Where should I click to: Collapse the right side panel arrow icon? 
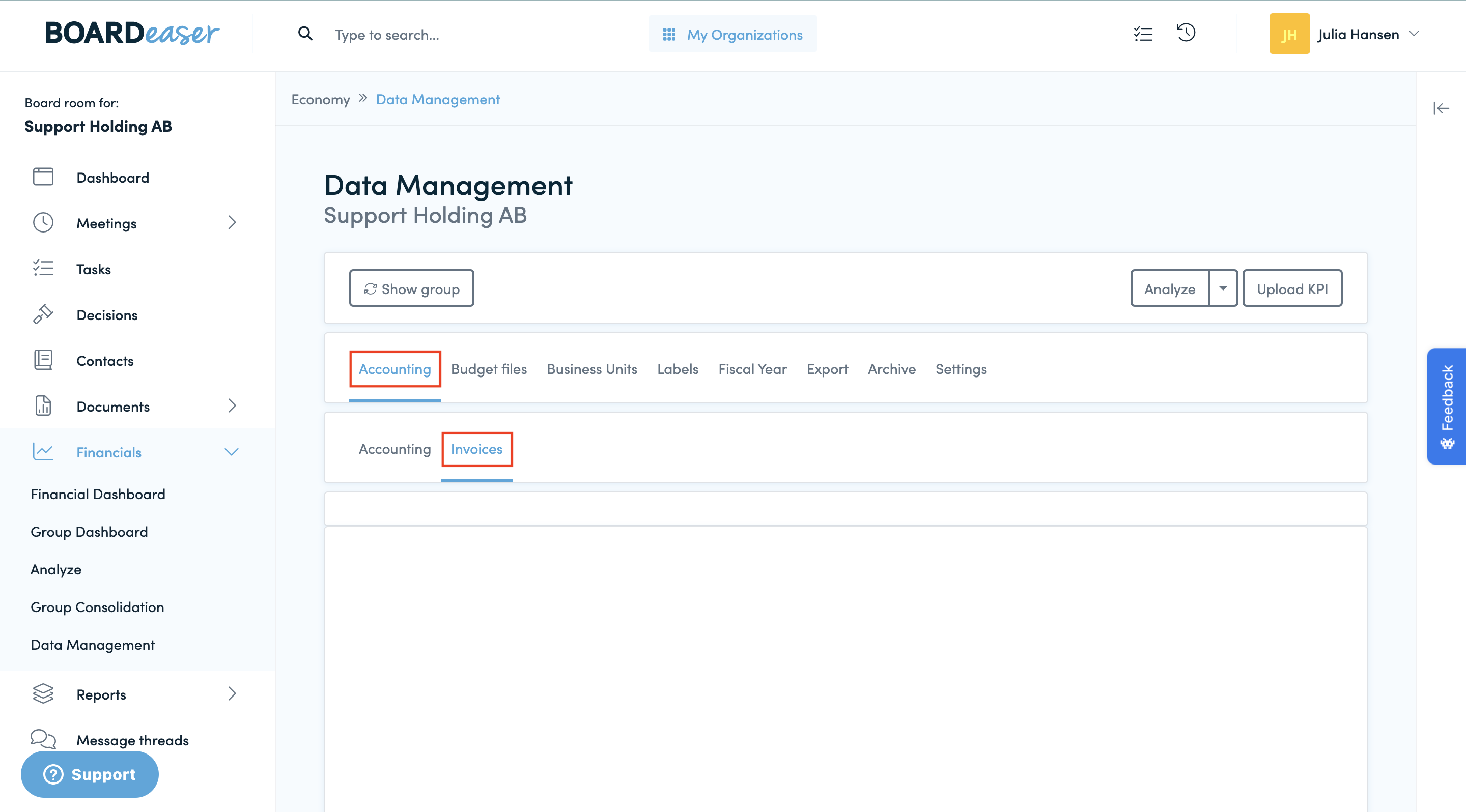[1441, 108]
